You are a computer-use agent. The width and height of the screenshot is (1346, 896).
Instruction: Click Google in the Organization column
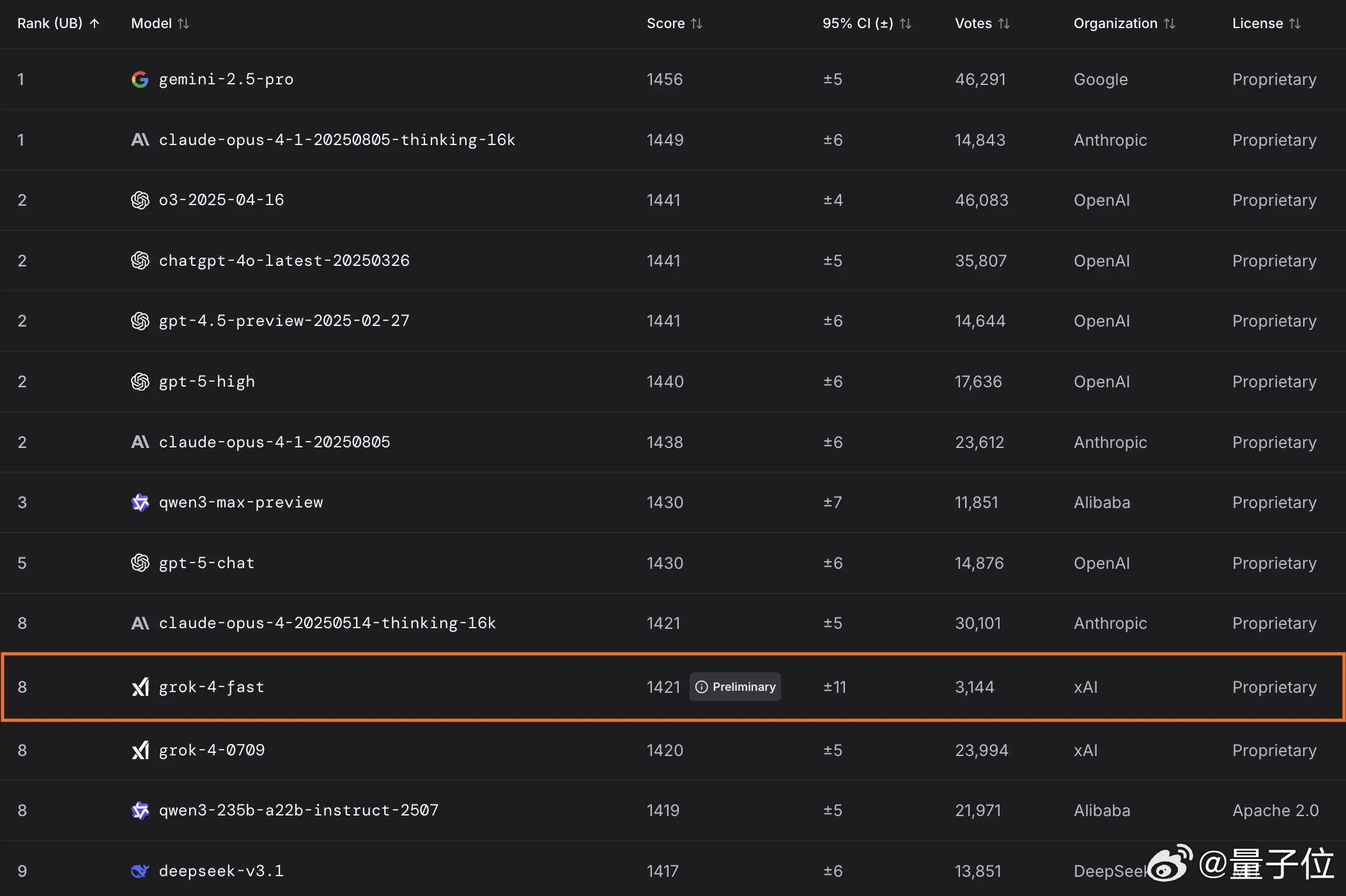pos(1101,79)
